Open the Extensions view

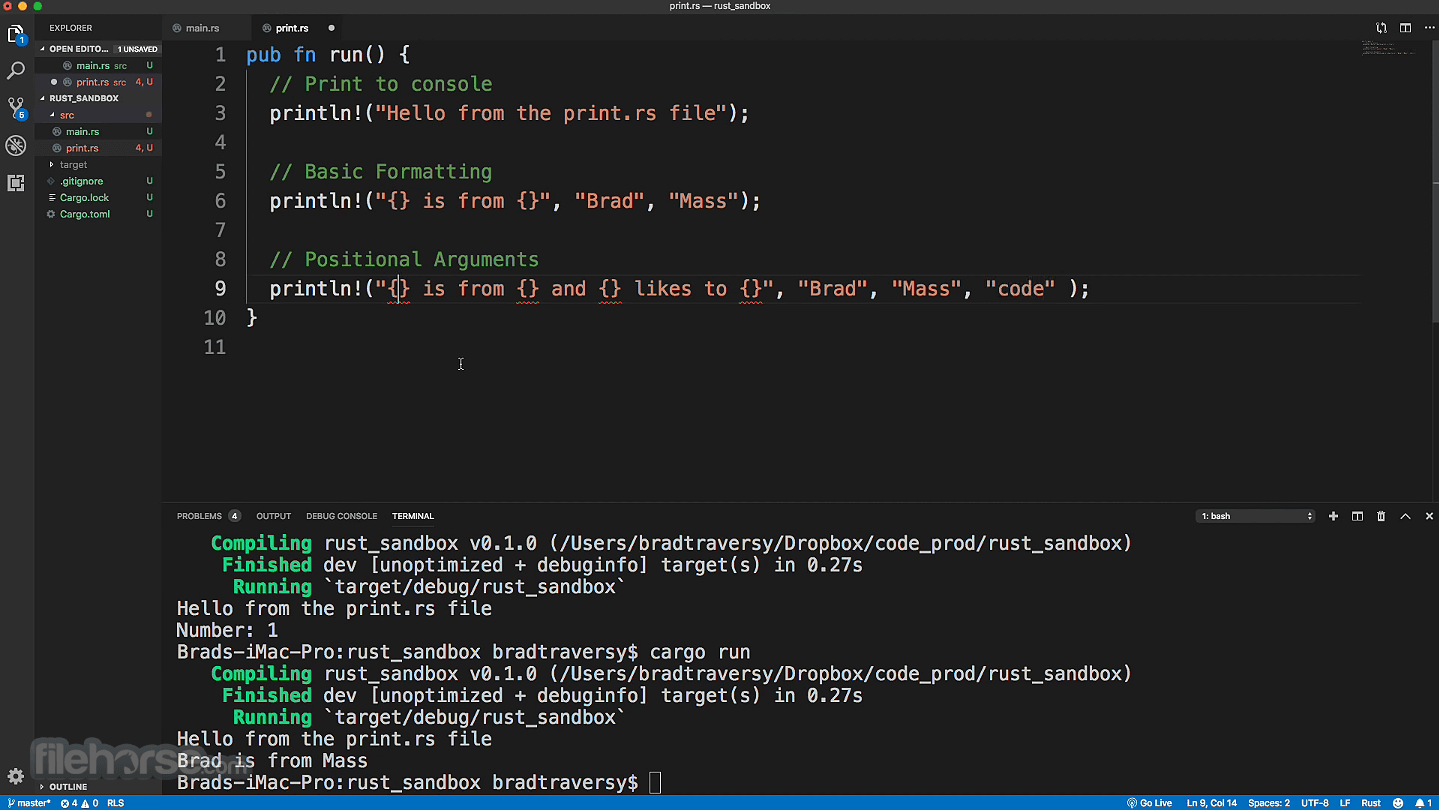(16, 183)
